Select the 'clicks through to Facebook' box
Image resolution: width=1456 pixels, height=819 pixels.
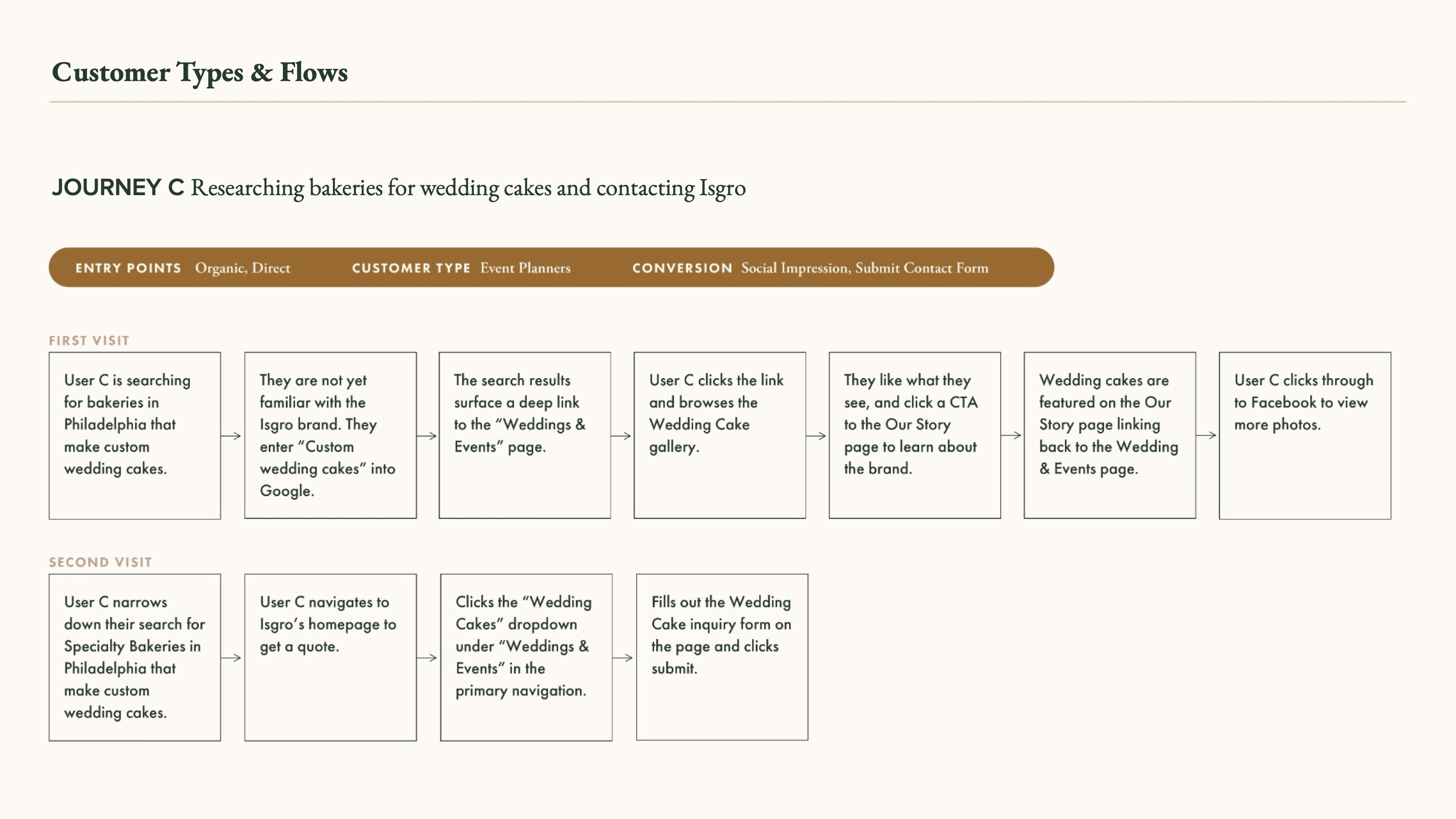[x=1305, y=435]
